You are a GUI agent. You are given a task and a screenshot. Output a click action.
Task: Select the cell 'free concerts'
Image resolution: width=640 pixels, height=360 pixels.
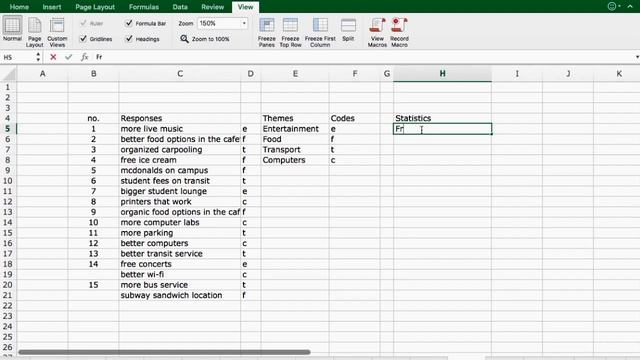click(180, 264)
